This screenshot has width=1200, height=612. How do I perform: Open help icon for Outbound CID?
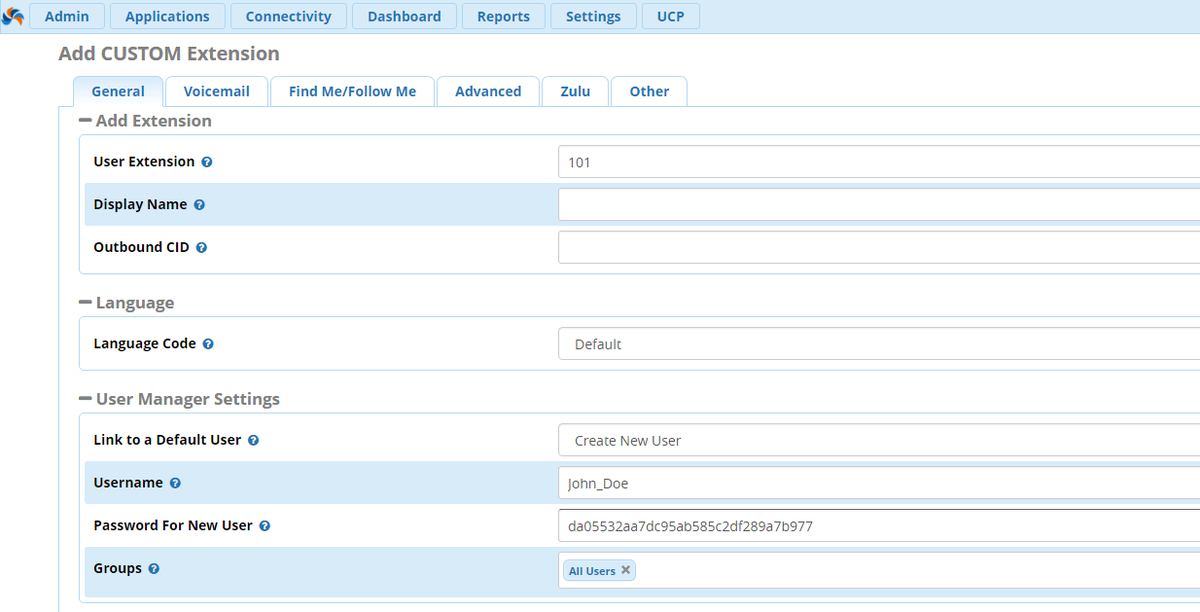(201, 248)
